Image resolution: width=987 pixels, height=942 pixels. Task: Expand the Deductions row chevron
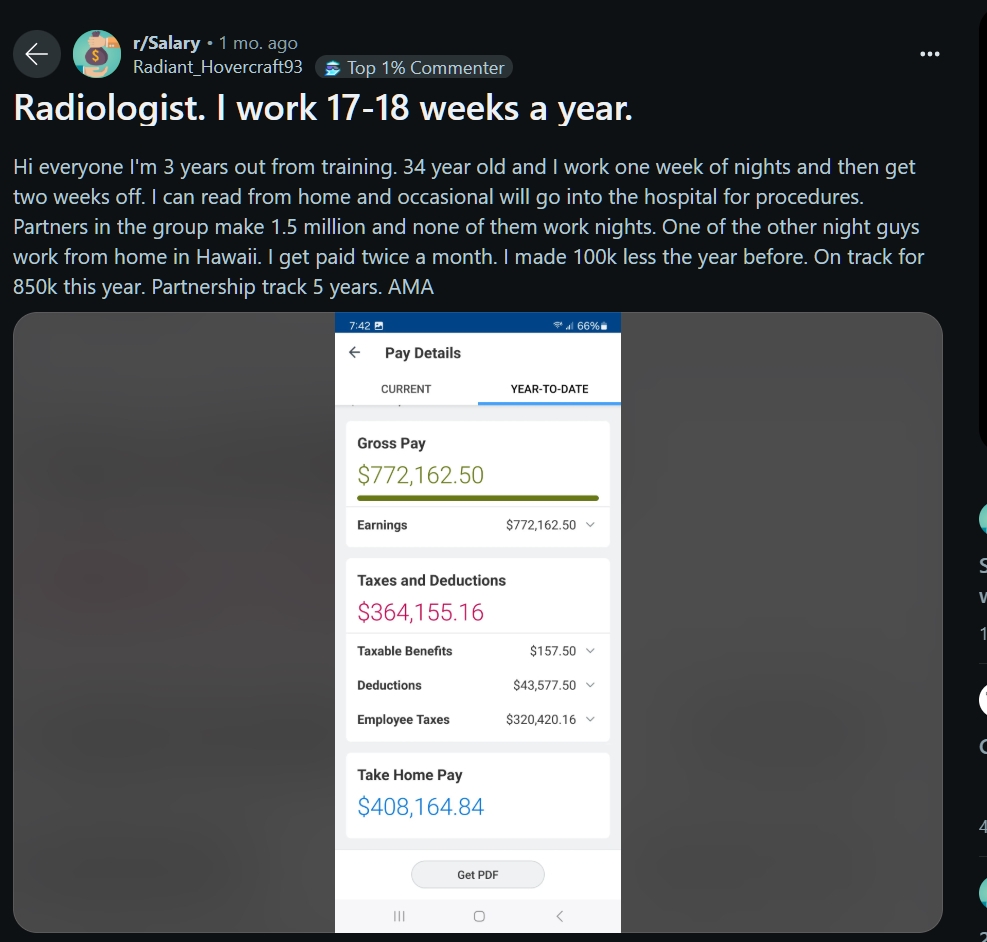coord(590,685)
